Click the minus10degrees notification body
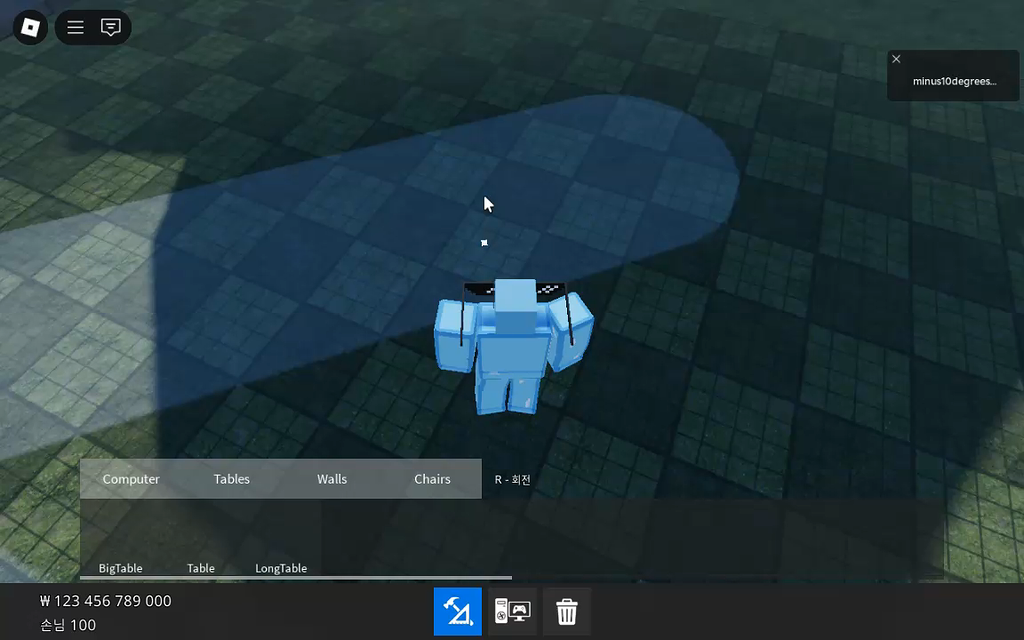This screenshot has height=640, width=1024. (952, 81)
